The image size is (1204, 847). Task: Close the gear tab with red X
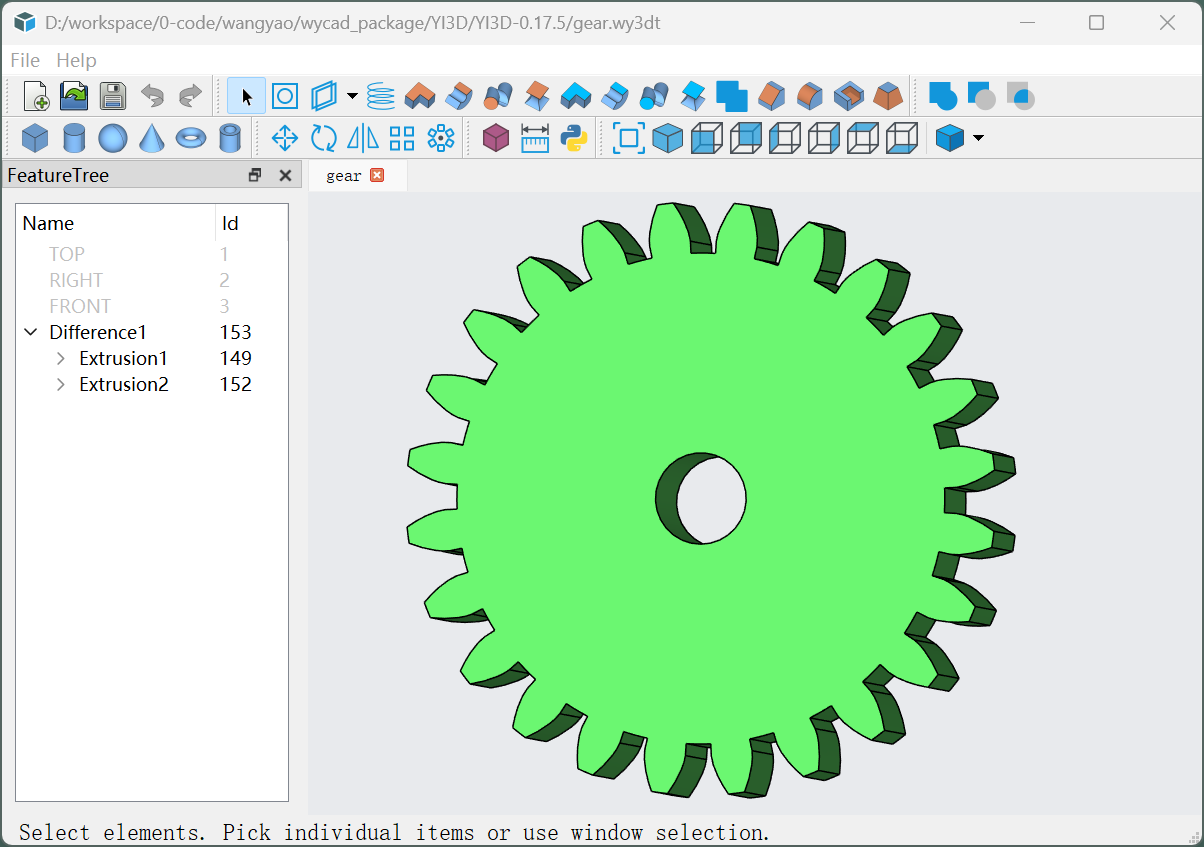pyautogui.click(x=377, y=175)
